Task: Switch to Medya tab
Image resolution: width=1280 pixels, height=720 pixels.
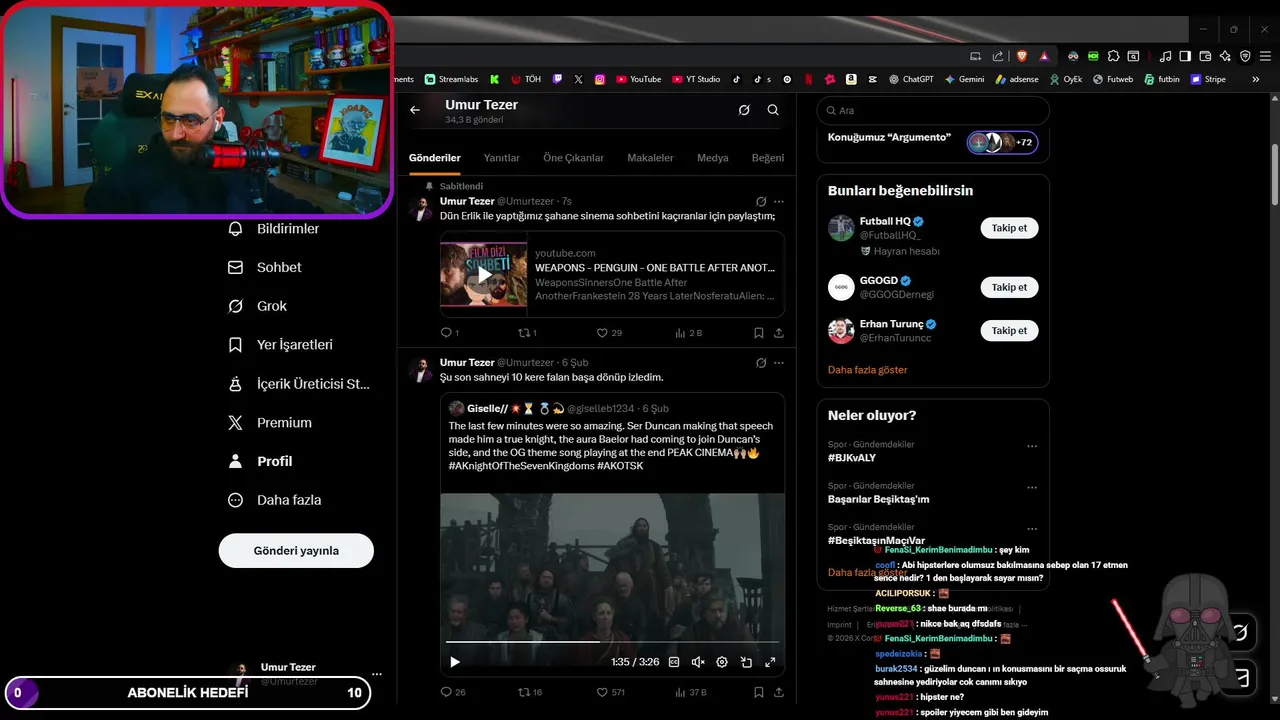Action: (713, 158)
